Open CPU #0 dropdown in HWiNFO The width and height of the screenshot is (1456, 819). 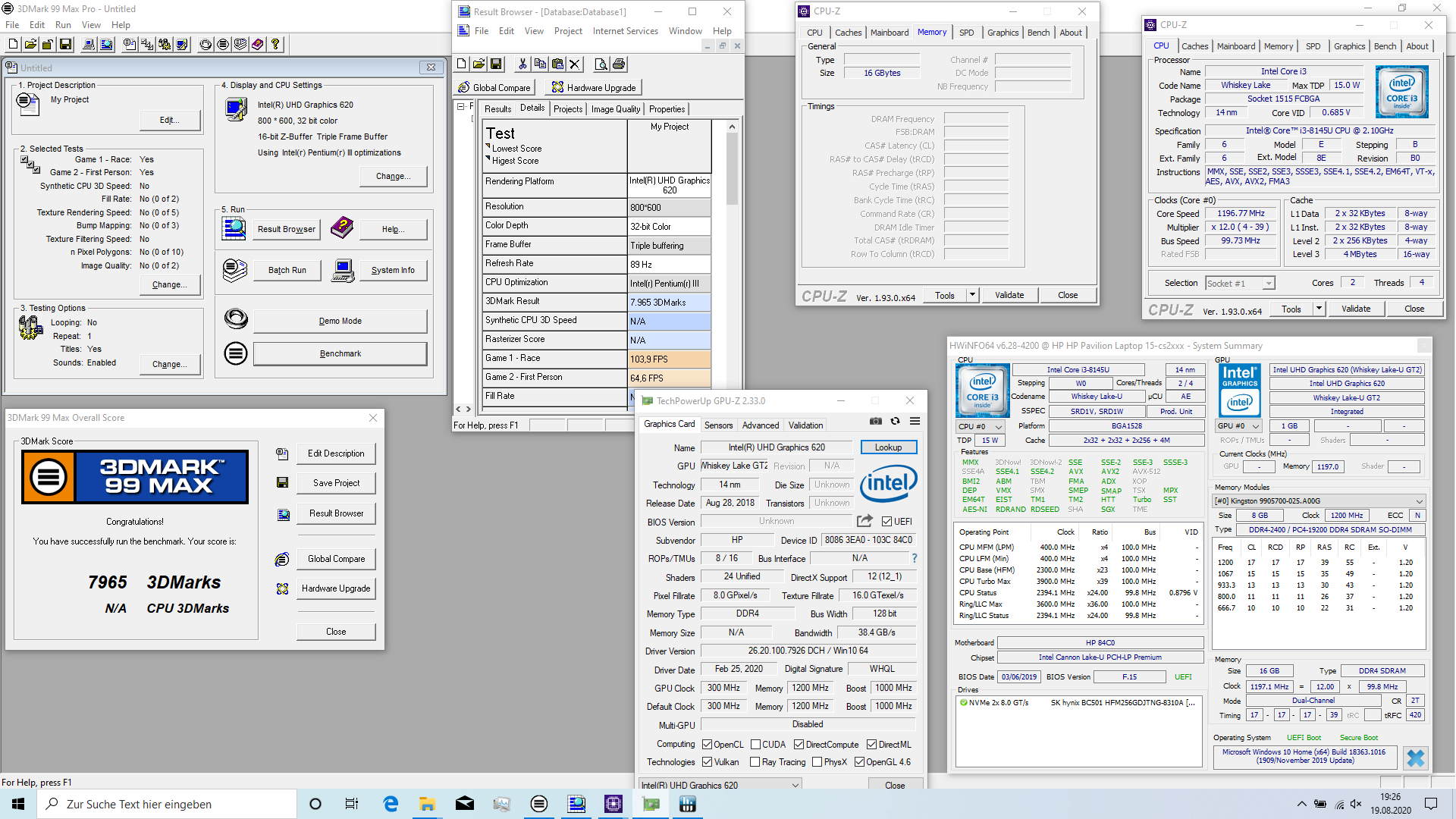980,426
